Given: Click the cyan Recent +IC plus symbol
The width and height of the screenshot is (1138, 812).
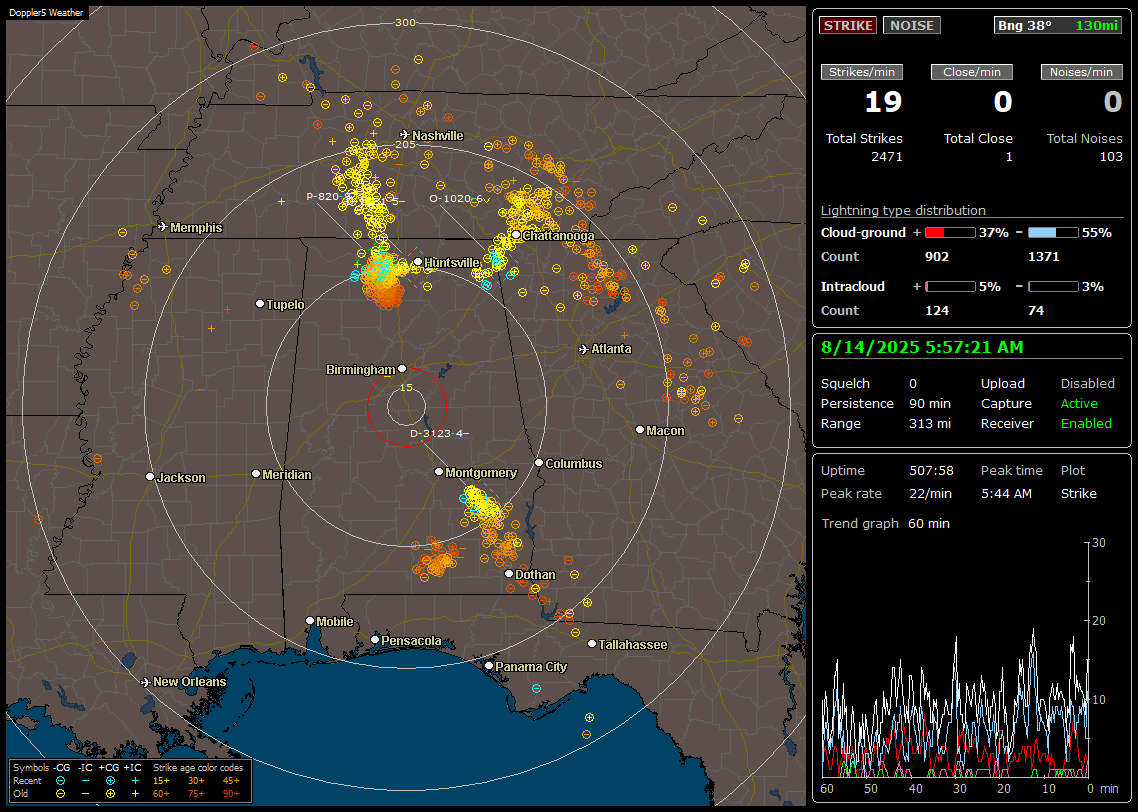Looking at the screenshot, I should 135,781.
